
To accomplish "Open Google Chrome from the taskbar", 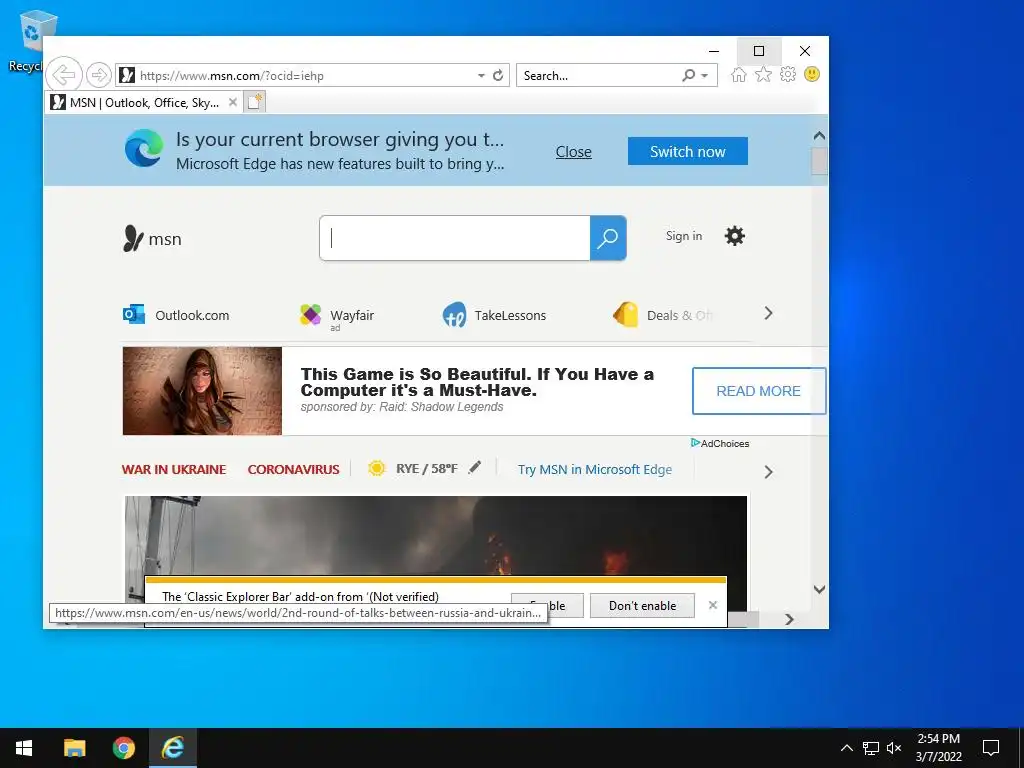I will click(x=123, y=748).
